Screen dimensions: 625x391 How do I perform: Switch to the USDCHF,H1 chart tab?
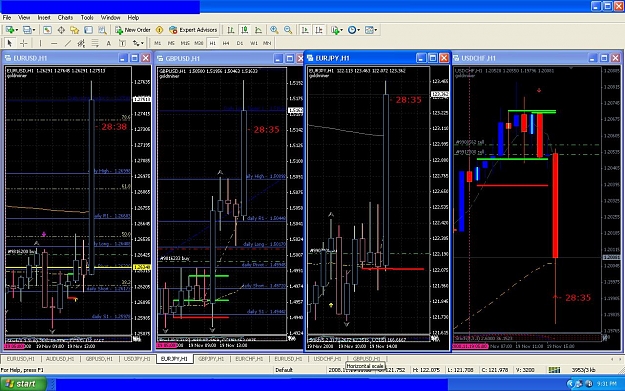(327, 359)
